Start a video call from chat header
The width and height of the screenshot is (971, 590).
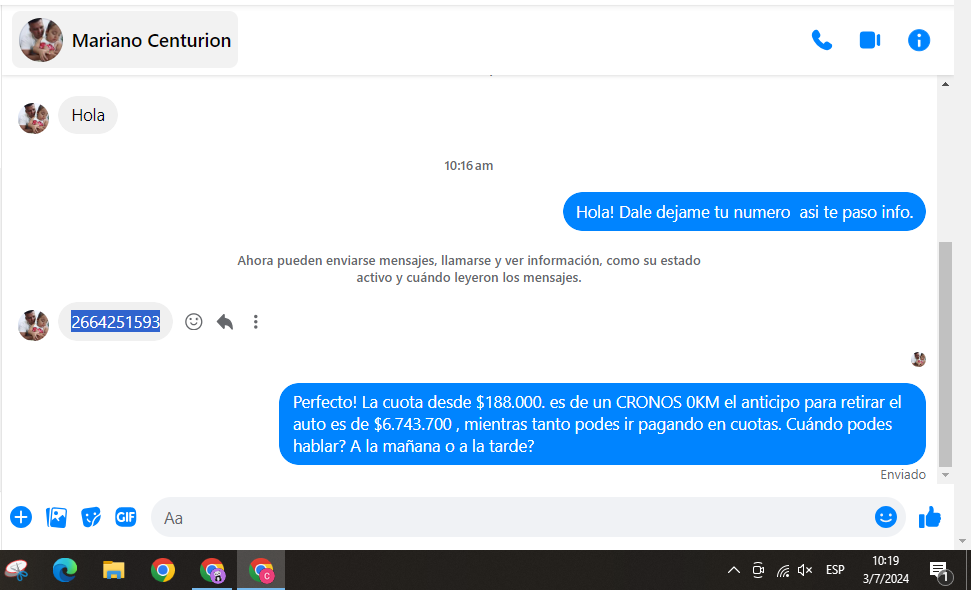[x=869, y=40]
